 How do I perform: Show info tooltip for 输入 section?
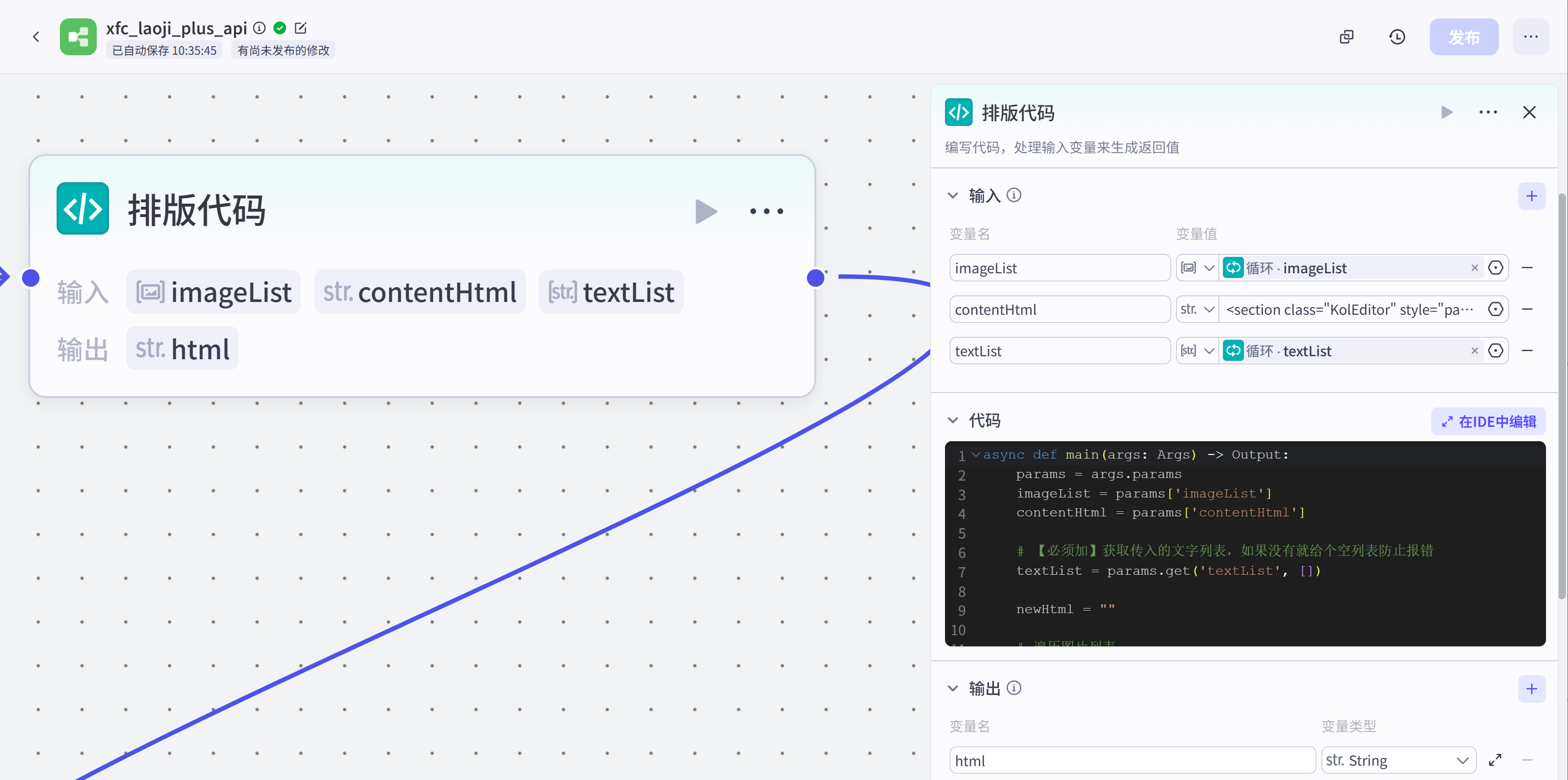(1014, 194)
